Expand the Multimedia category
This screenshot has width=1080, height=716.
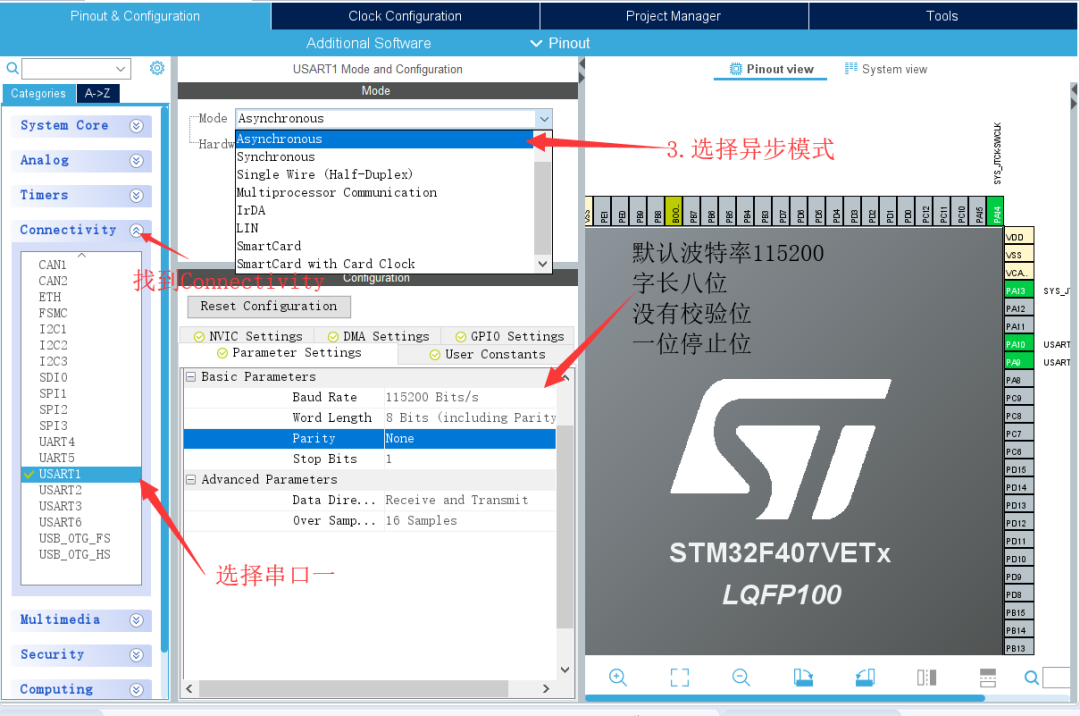136,620
